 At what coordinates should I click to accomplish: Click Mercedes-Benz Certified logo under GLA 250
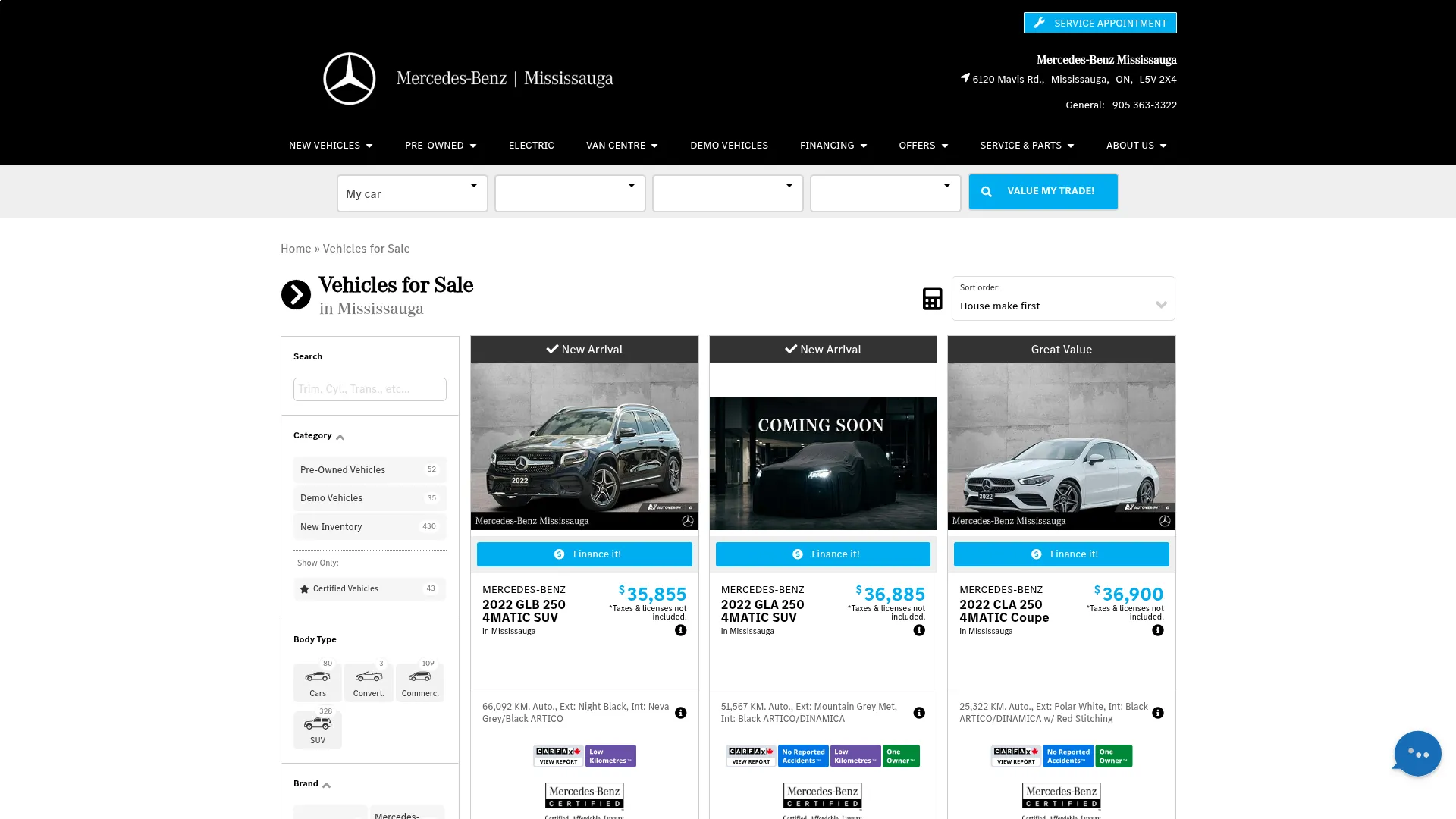(x=823, y=800)
